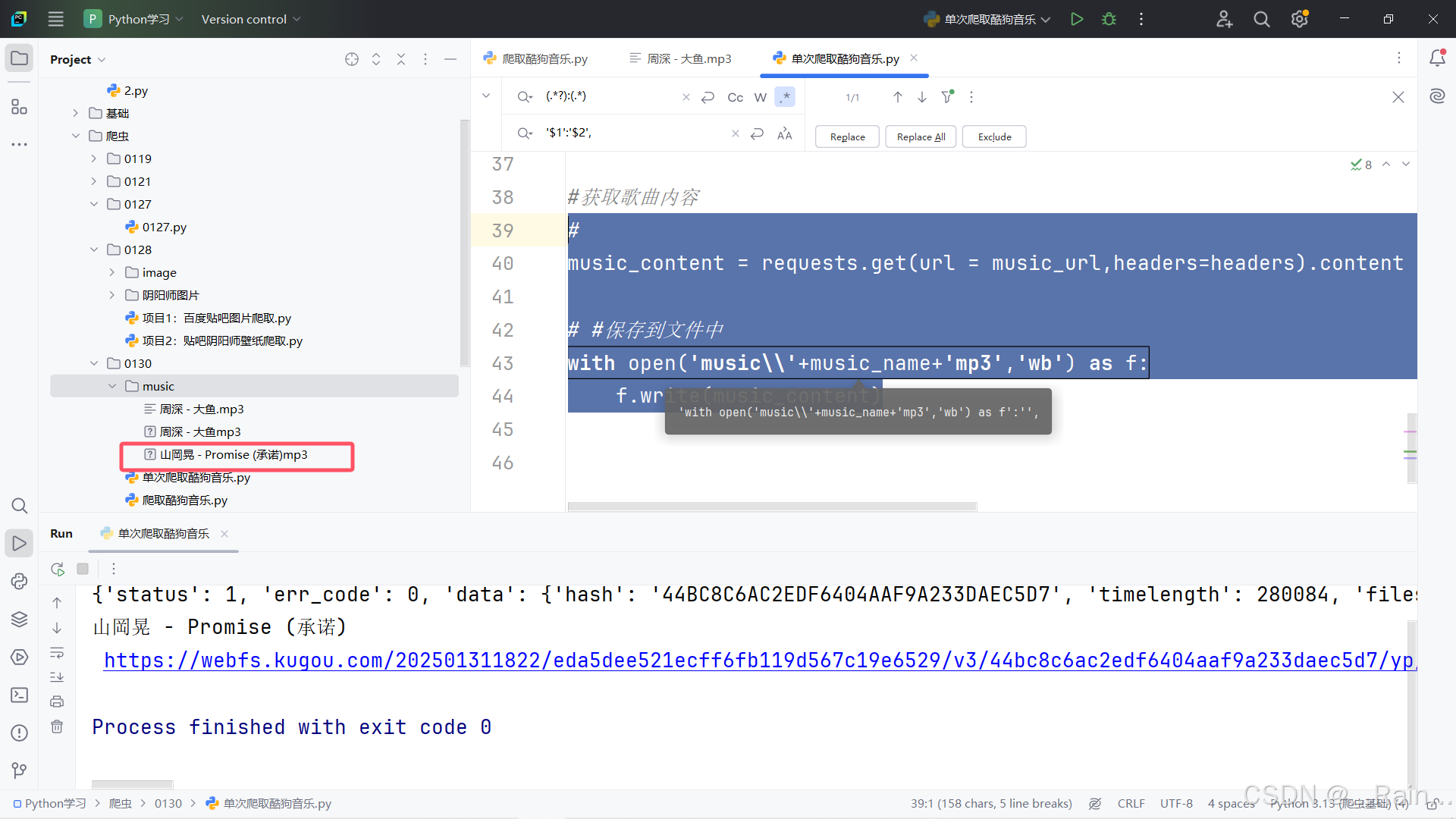This screenshot has width=1456, height=819.
Task: Run the script with green Run icon
Action: (1076, 19)
